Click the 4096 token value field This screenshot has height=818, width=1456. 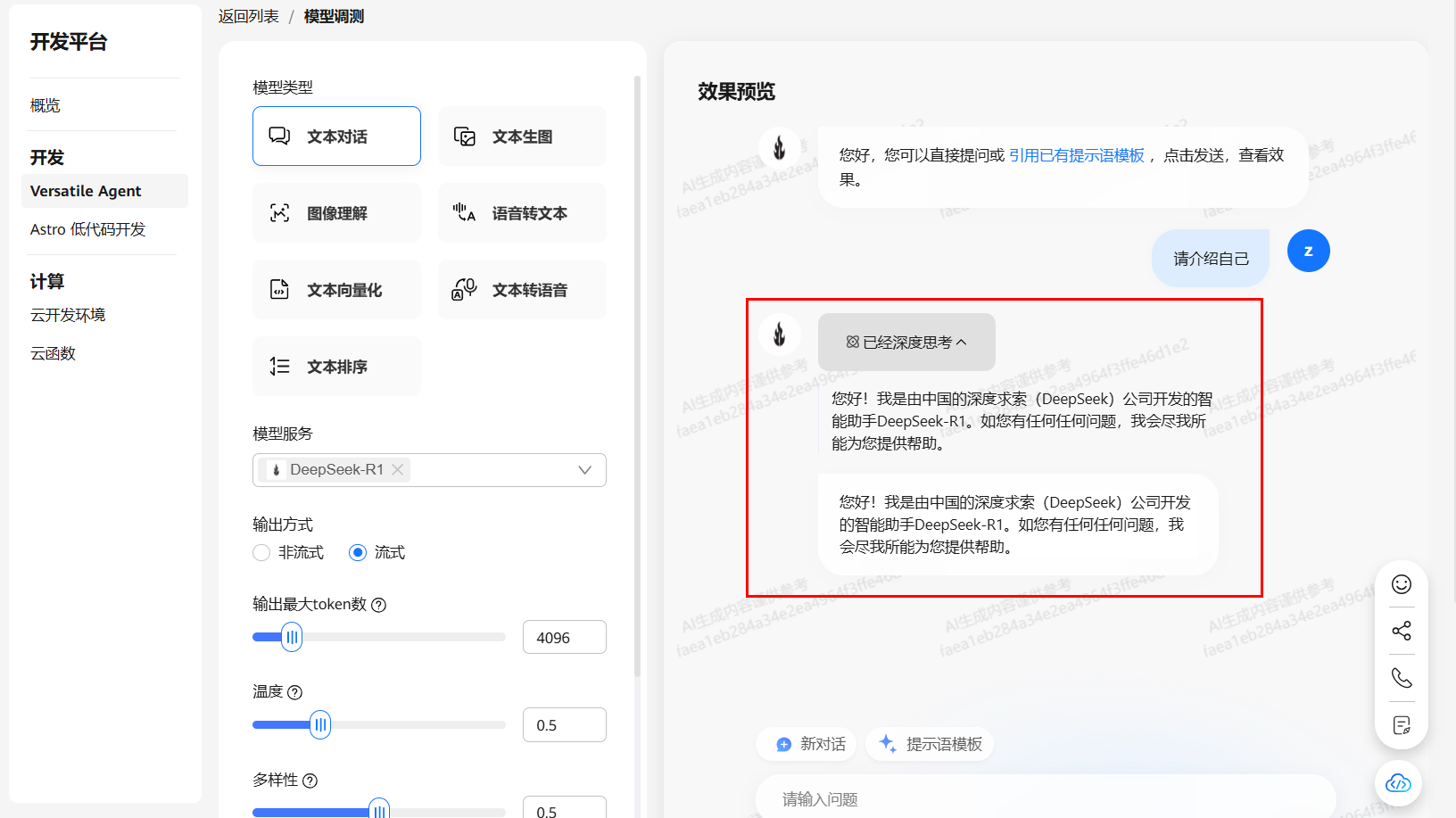(x=564, y=637)
